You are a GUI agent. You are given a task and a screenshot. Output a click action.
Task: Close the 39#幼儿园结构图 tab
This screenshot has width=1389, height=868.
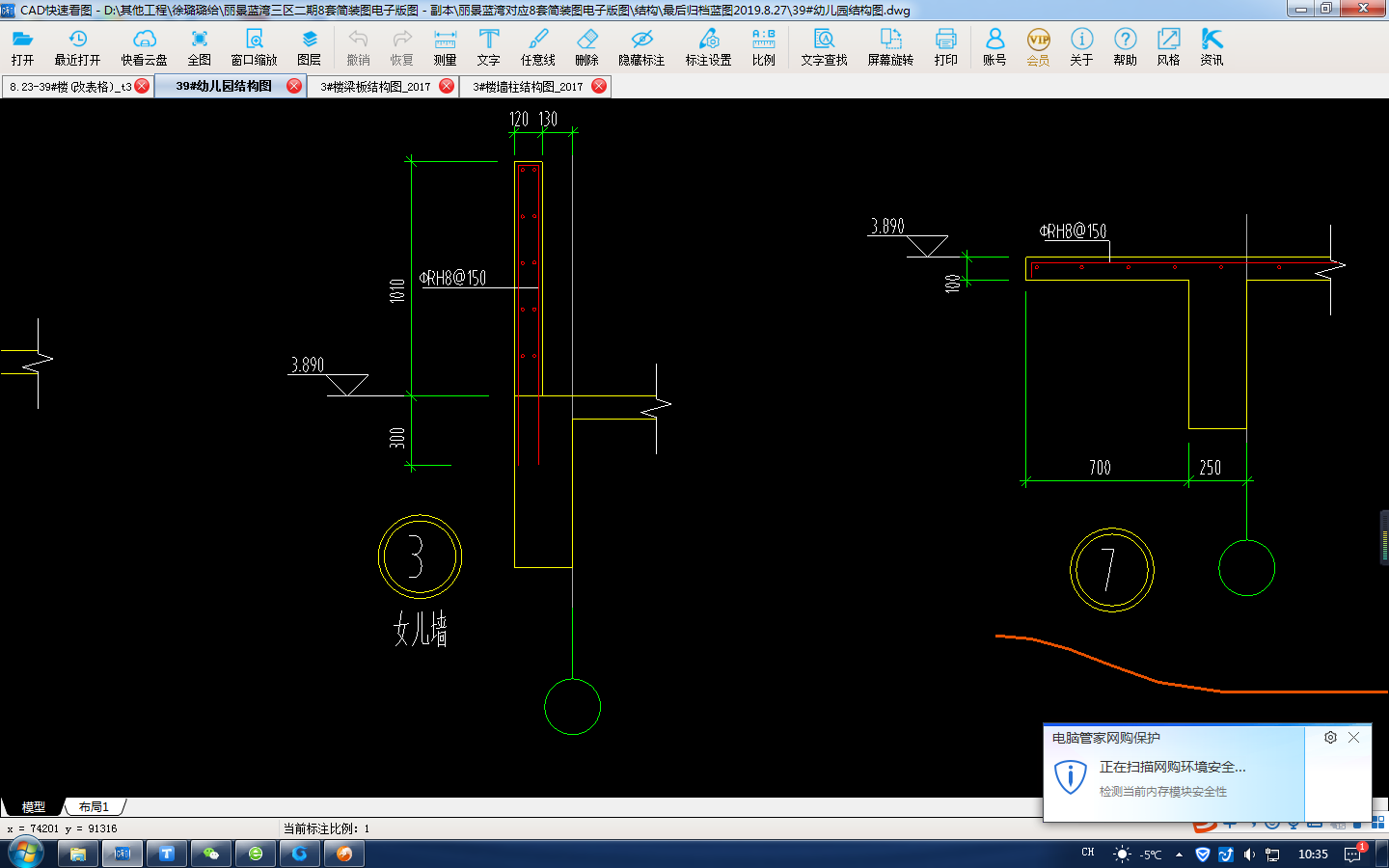[294, 86]
